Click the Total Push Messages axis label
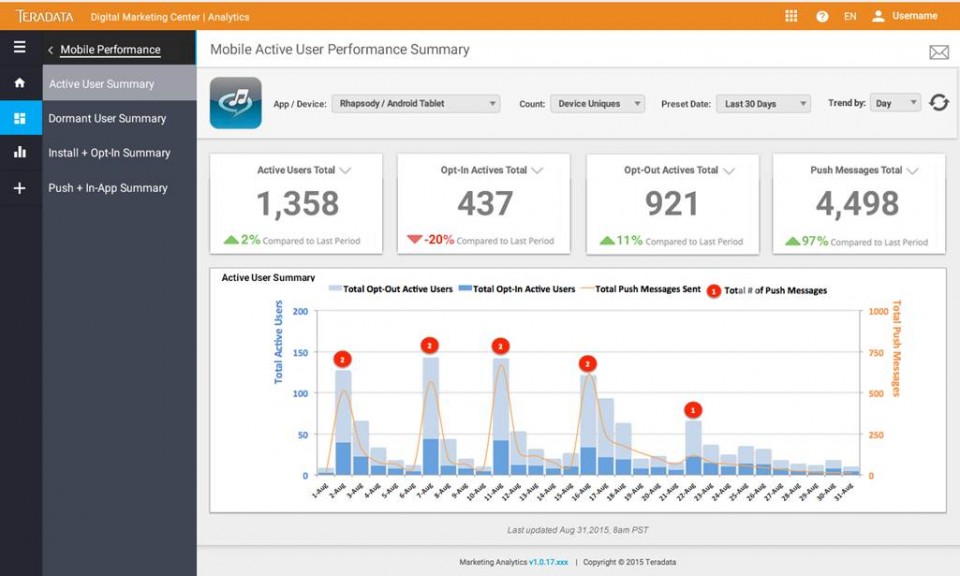The width and height of the screenshot is (960, 576). point(896,348)
